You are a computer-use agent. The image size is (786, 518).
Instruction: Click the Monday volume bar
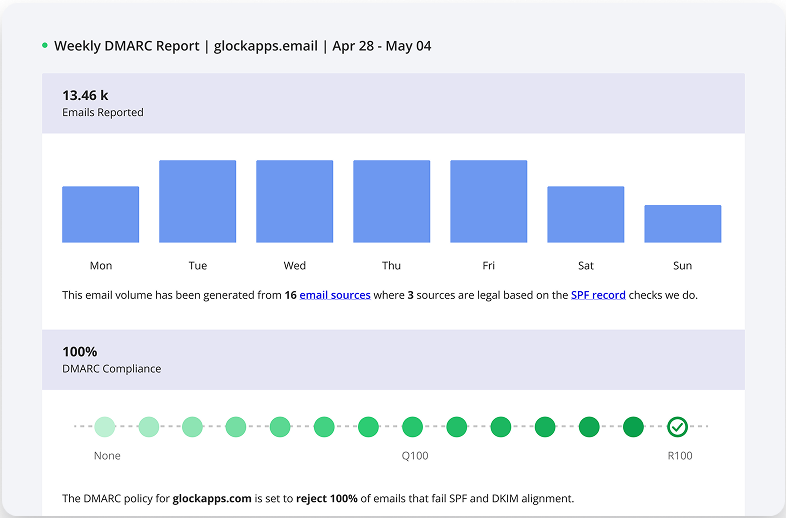(x=100, y=214)
